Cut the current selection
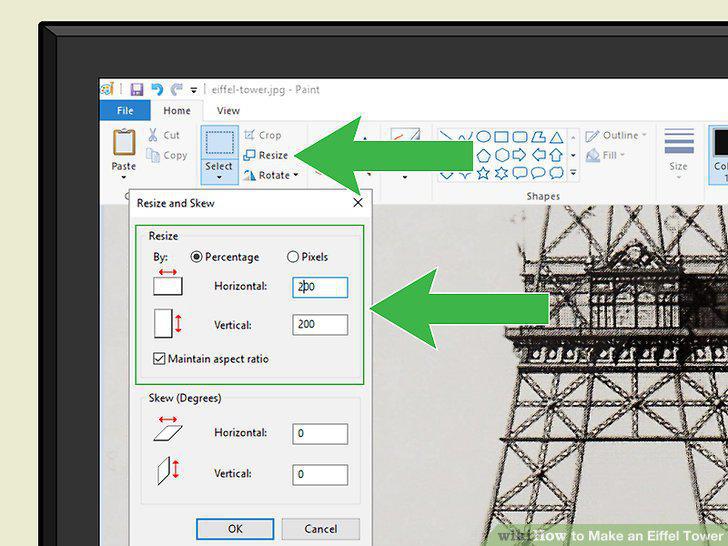Image resolution: width=728 pixels, height=546 pixels. coord(163,135)
